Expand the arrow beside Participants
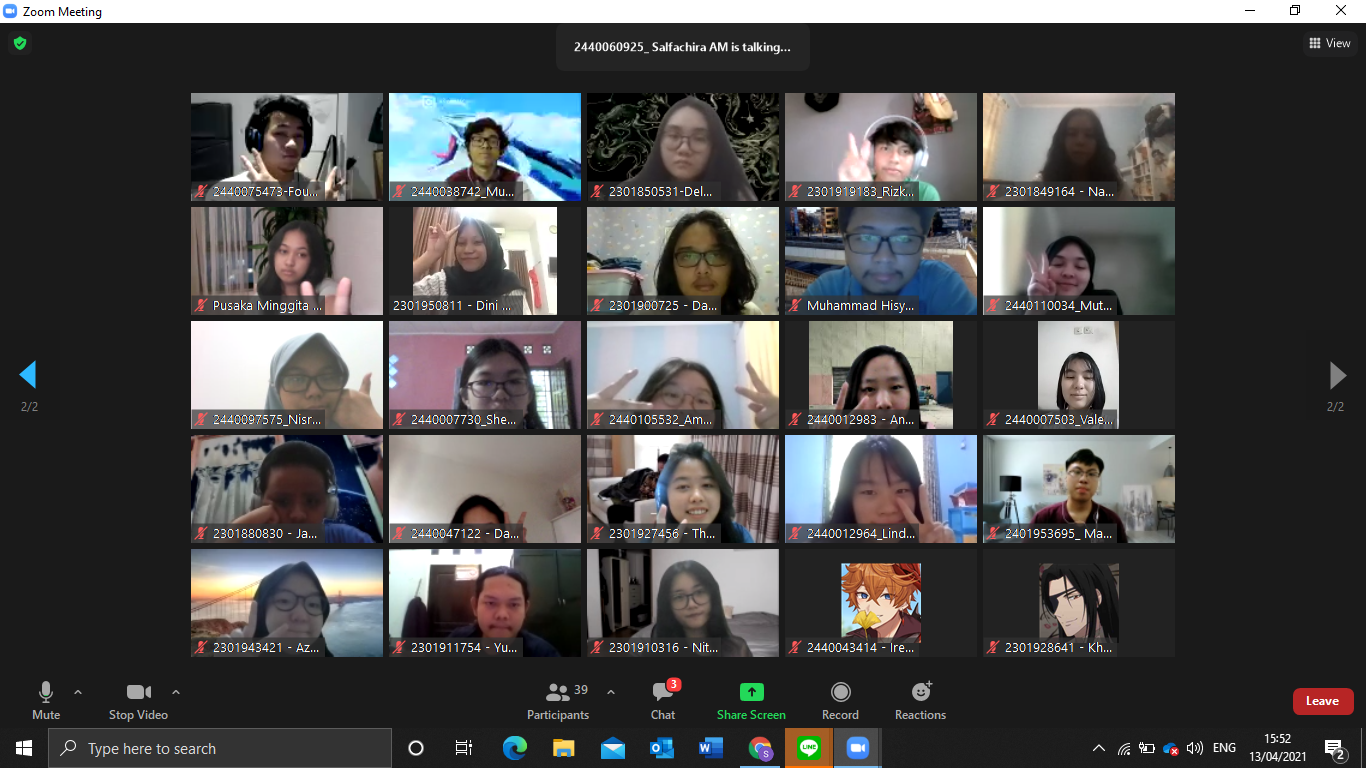 pos(611,692)
